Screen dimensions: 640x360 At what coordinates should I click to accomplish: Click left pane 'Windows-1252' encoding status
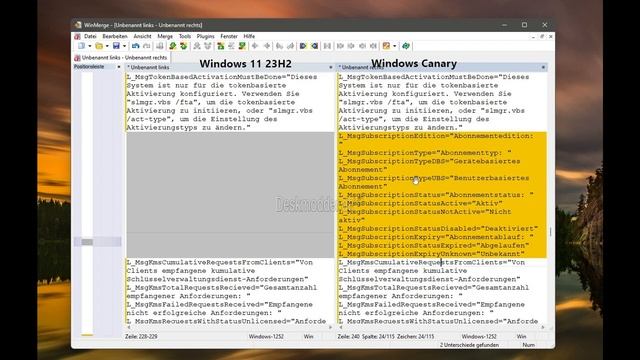[x=266, y=336]
